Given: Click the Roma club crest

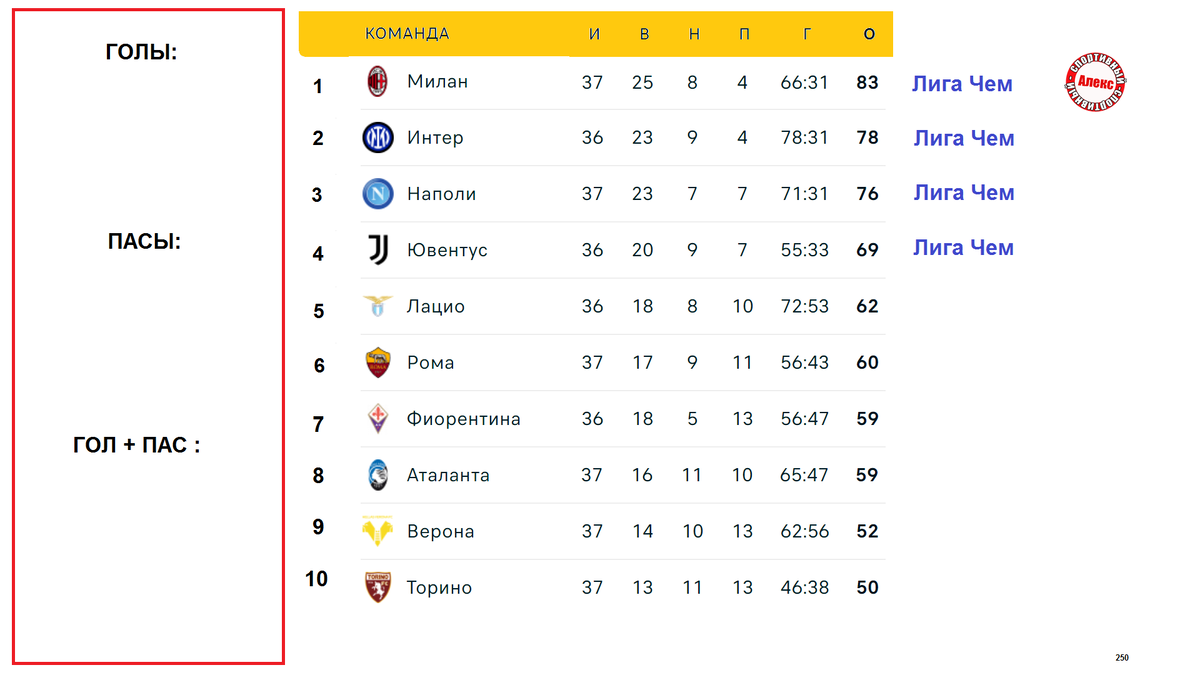Looking at the screenshot, I should coord(377,362).
